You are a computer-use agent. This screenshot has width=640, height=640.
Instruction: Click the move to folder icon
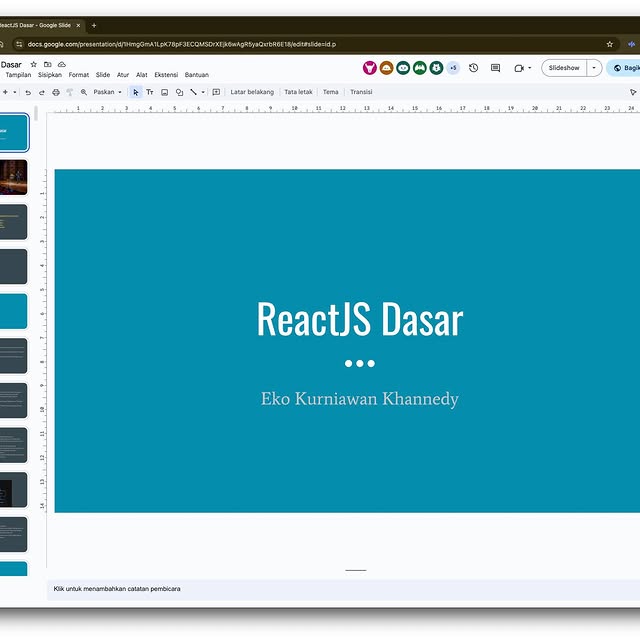[47, 64]
